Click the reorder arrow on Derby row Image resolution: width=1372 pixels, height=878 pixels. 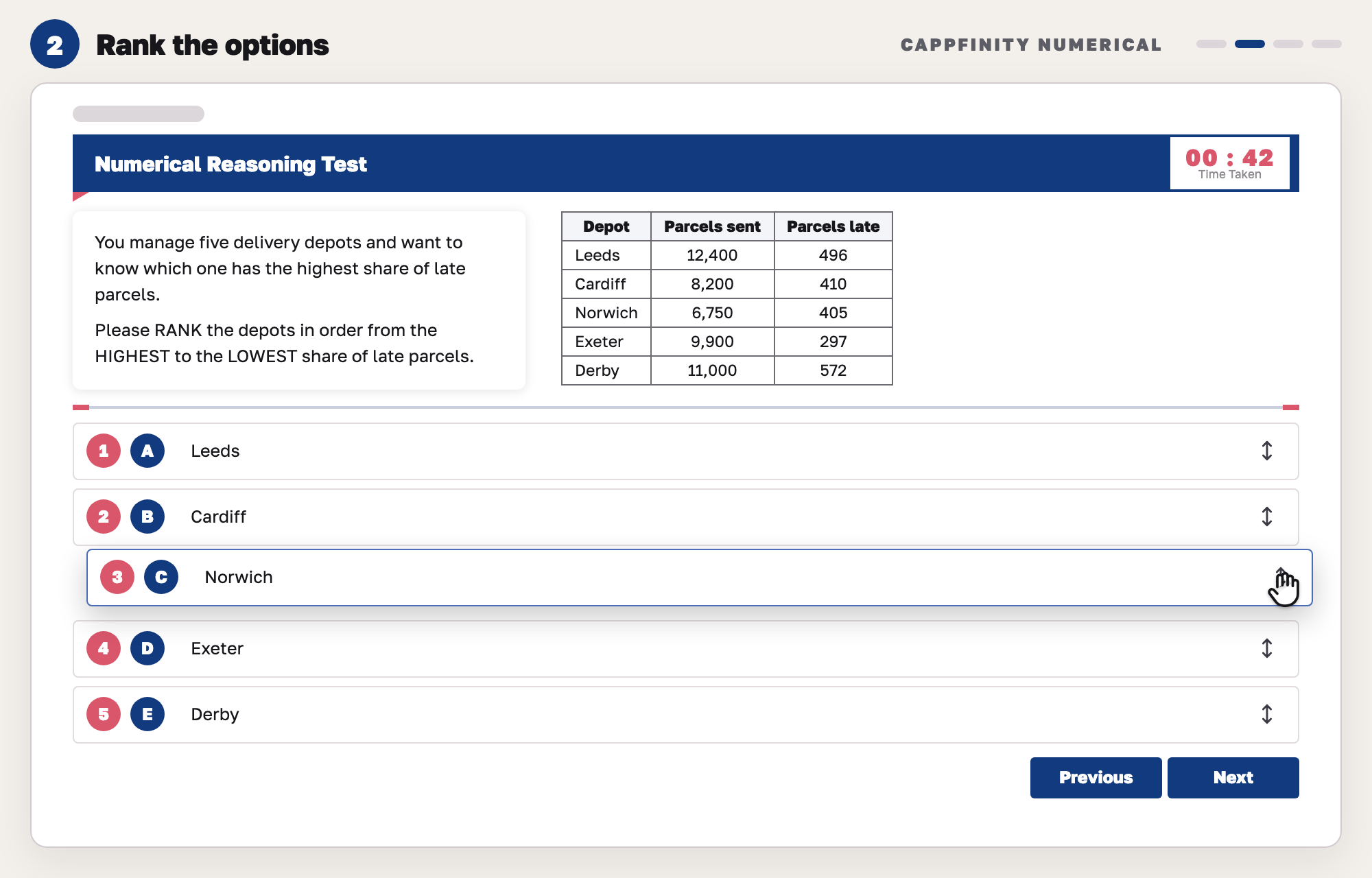coord(1267,714)
